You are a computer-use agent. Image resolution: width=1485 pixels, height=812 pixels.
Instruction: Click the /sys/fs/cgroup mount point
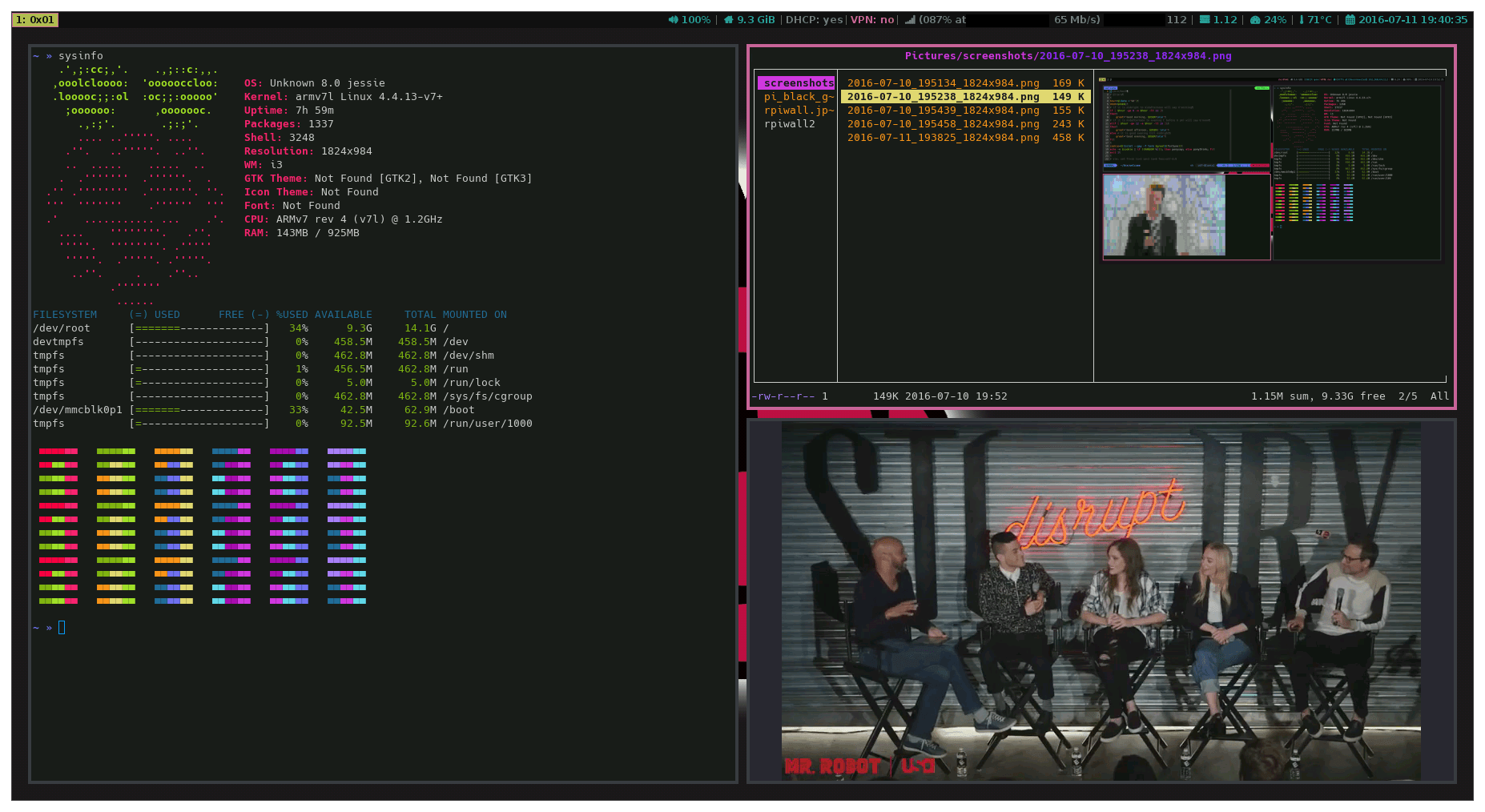[x=487, y=396]
